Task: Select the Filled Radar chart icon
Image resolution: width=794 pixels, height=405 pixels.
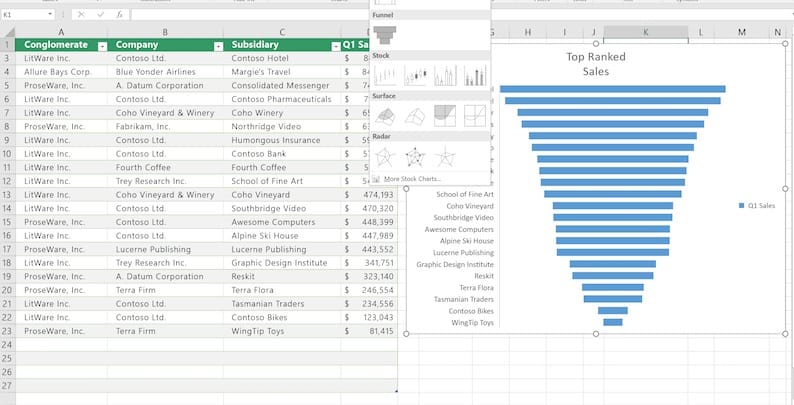Action: pyautogui.click(x=445, y=157)
